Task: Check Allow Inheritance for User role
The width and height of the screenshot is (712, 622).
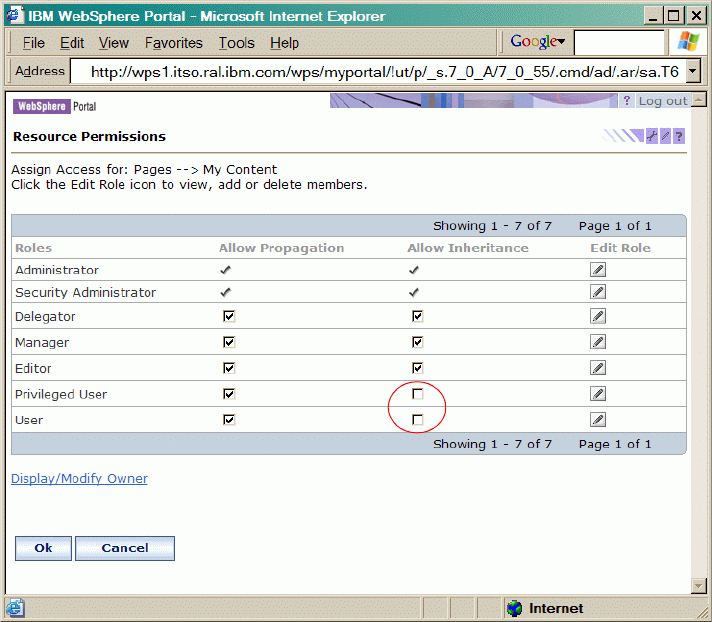Action: [x=418, y=420]
